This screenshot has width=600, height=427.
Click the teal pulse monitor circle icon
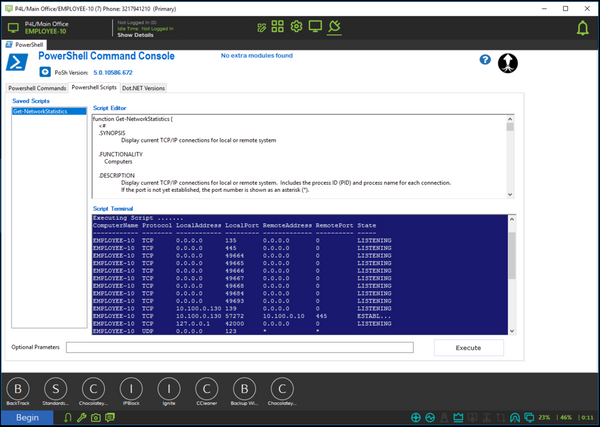[430, 417]
